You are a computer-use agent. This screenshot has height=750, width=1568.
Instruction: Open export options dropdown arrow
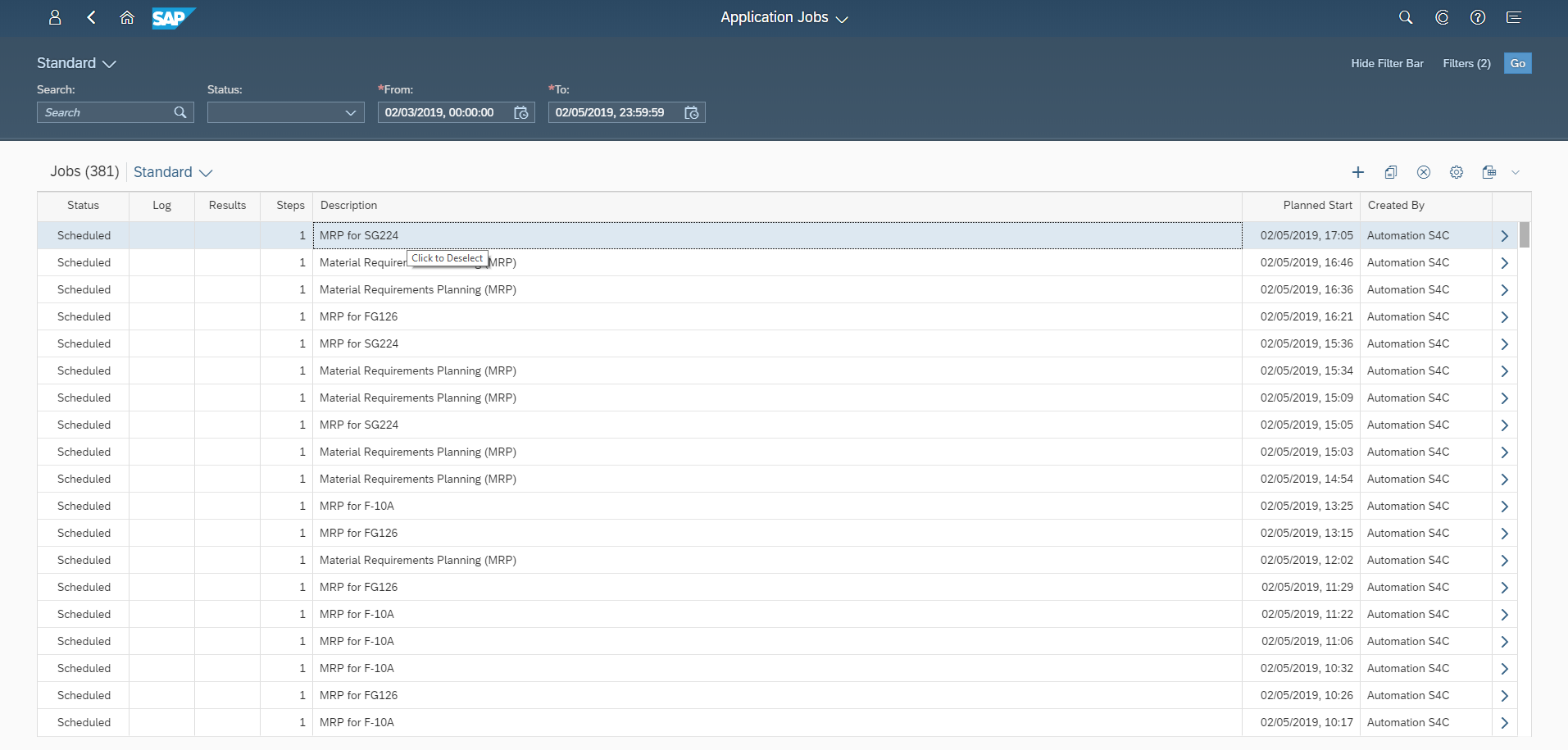(1516, 172)
